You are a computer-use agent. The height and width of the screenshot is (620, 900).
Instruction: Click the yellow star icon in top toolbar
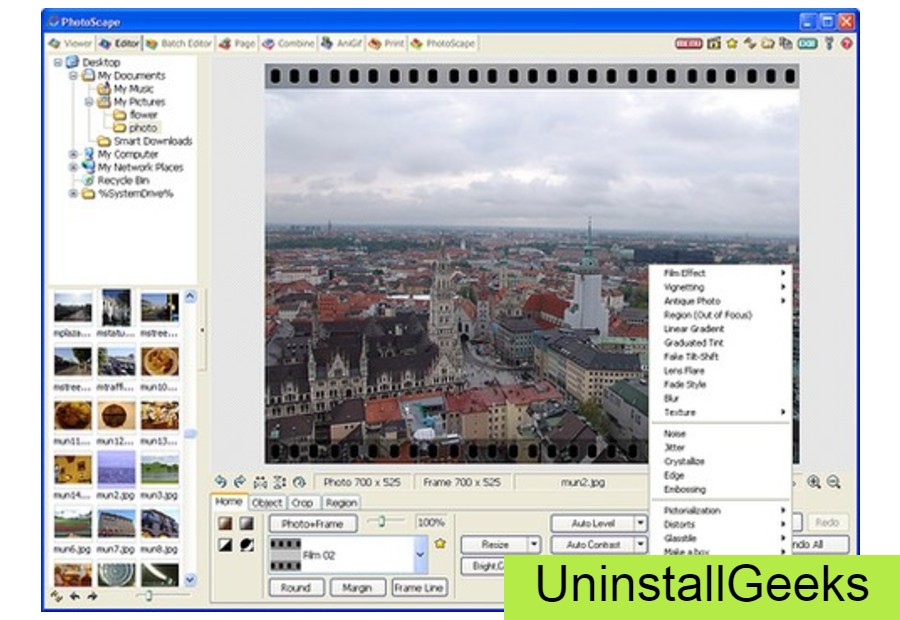(x=732, y=43)
